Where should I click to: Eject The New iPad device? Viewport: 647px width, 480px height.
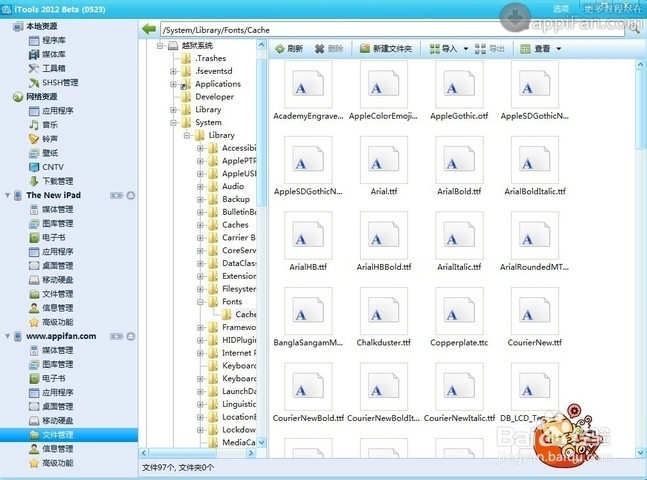tap(131, 196)
